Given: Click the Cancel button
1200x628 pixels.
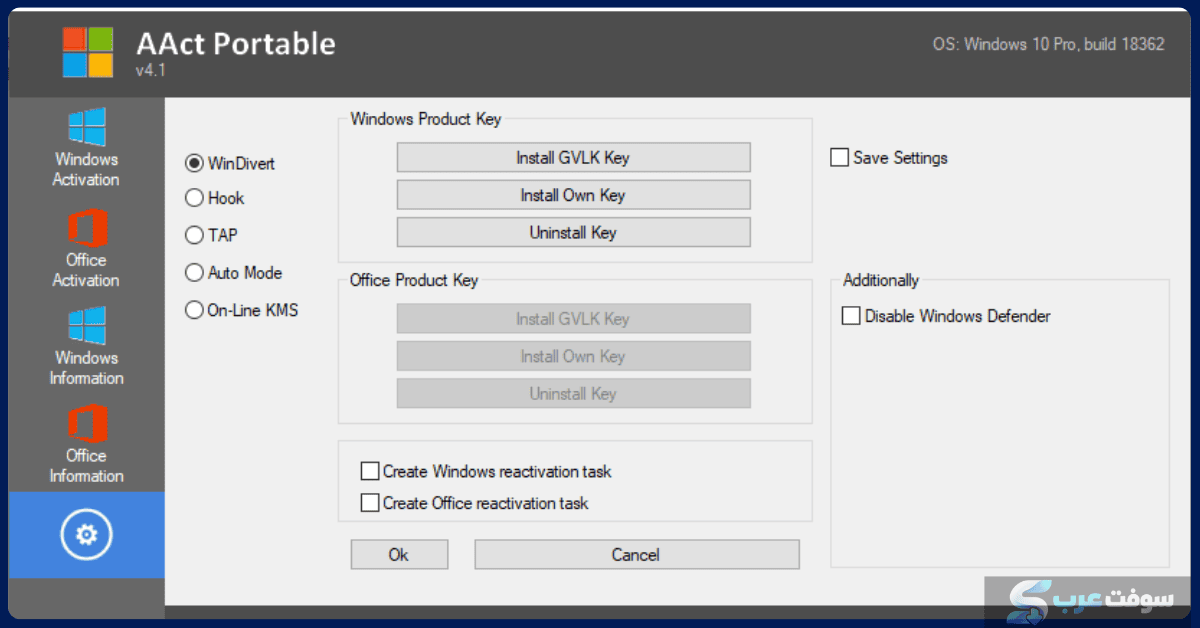Looking at the screenshot, I should pyautogui.click(x=636, y=555).
